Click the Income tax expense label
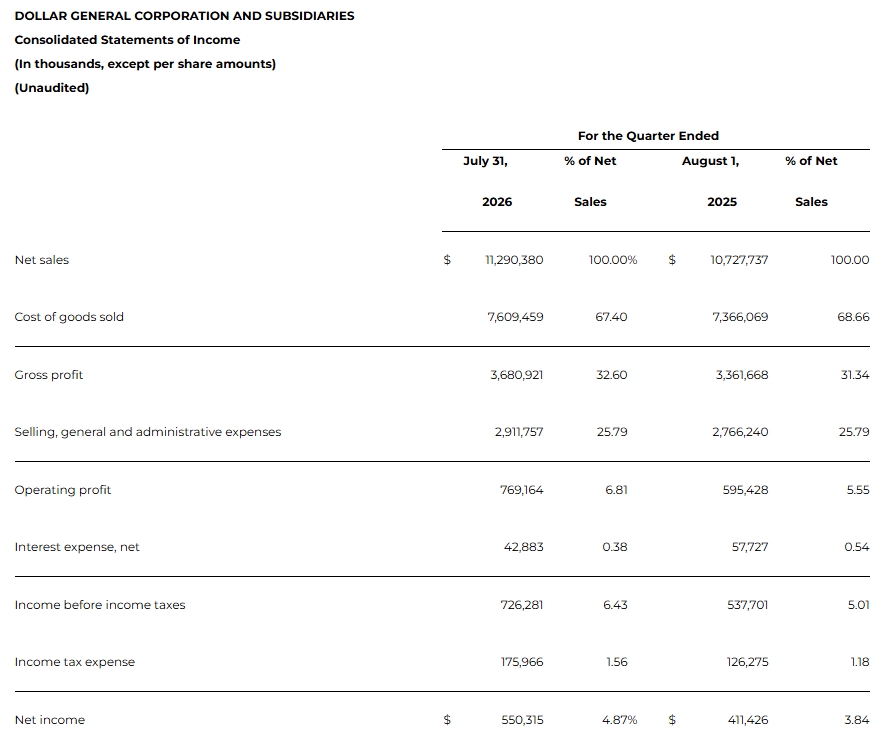This screenshot has height=738, width=896. [75, 662]
